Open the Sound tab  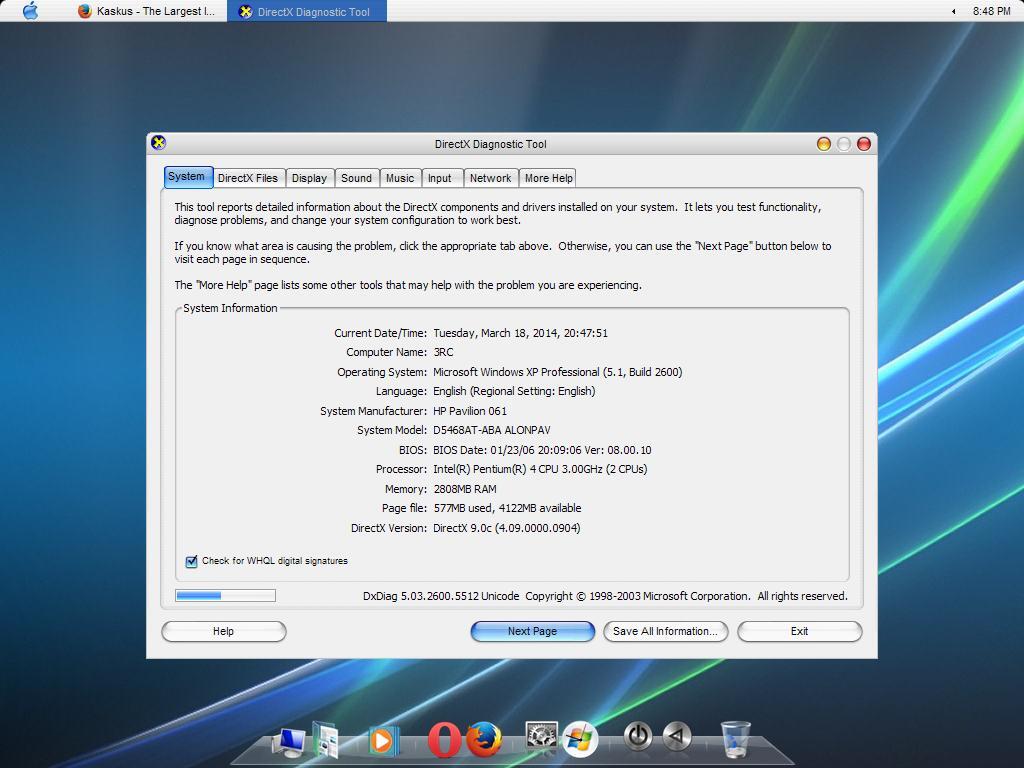[x=357, y=178]
